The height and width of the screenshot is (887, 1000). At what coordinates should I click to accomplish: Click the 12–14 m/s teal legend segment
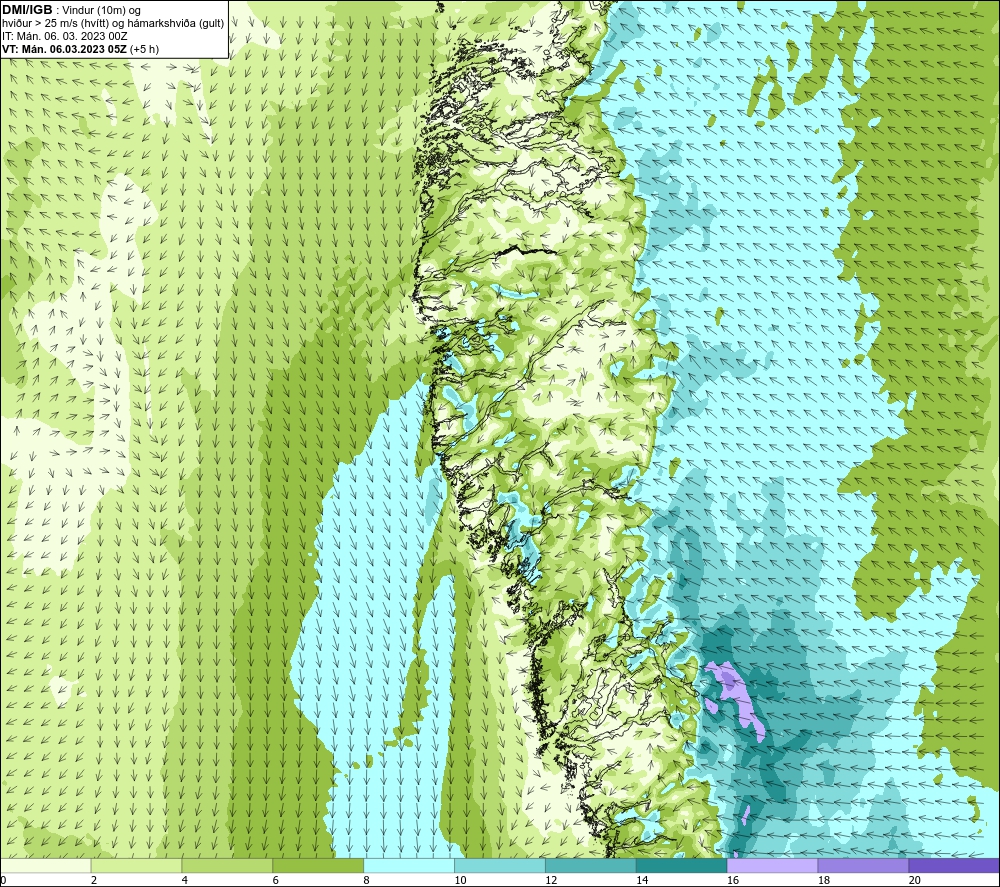[591, 865]
